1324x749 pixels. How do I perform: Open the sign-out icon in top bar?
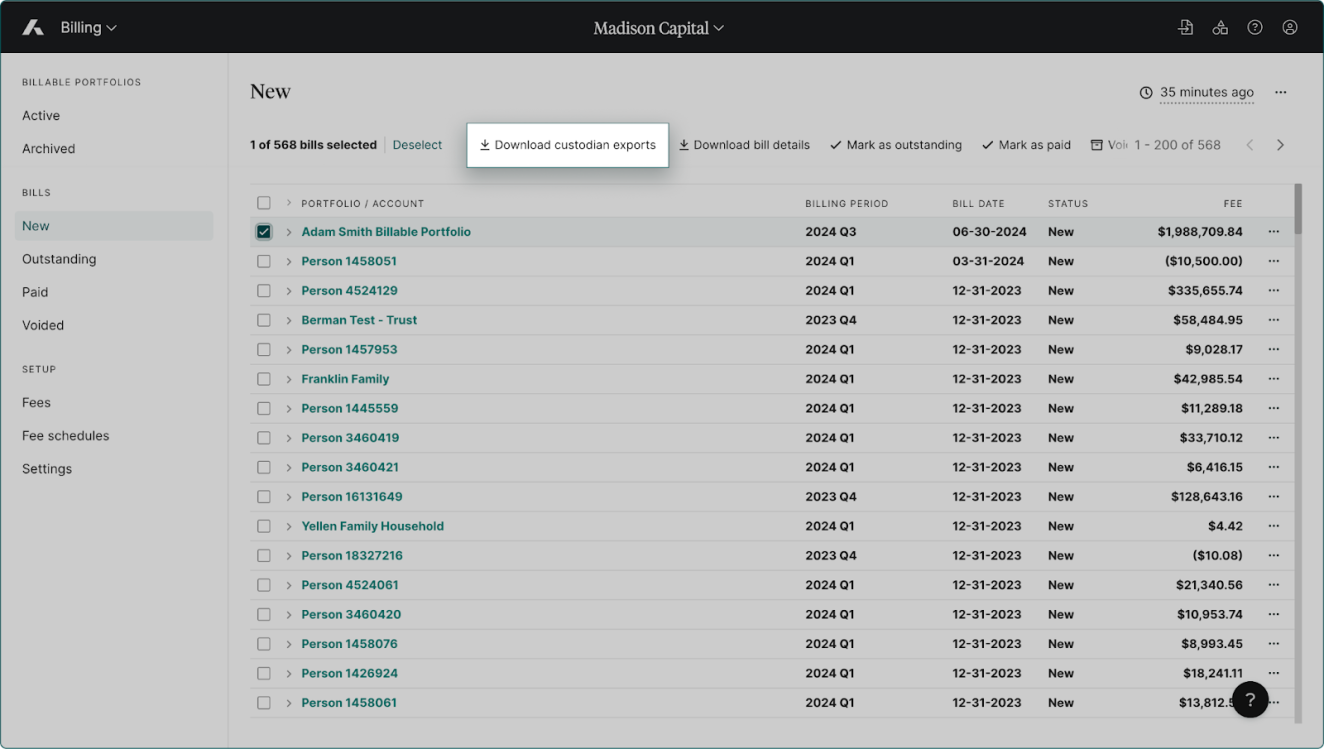(x=1185, y=28)
